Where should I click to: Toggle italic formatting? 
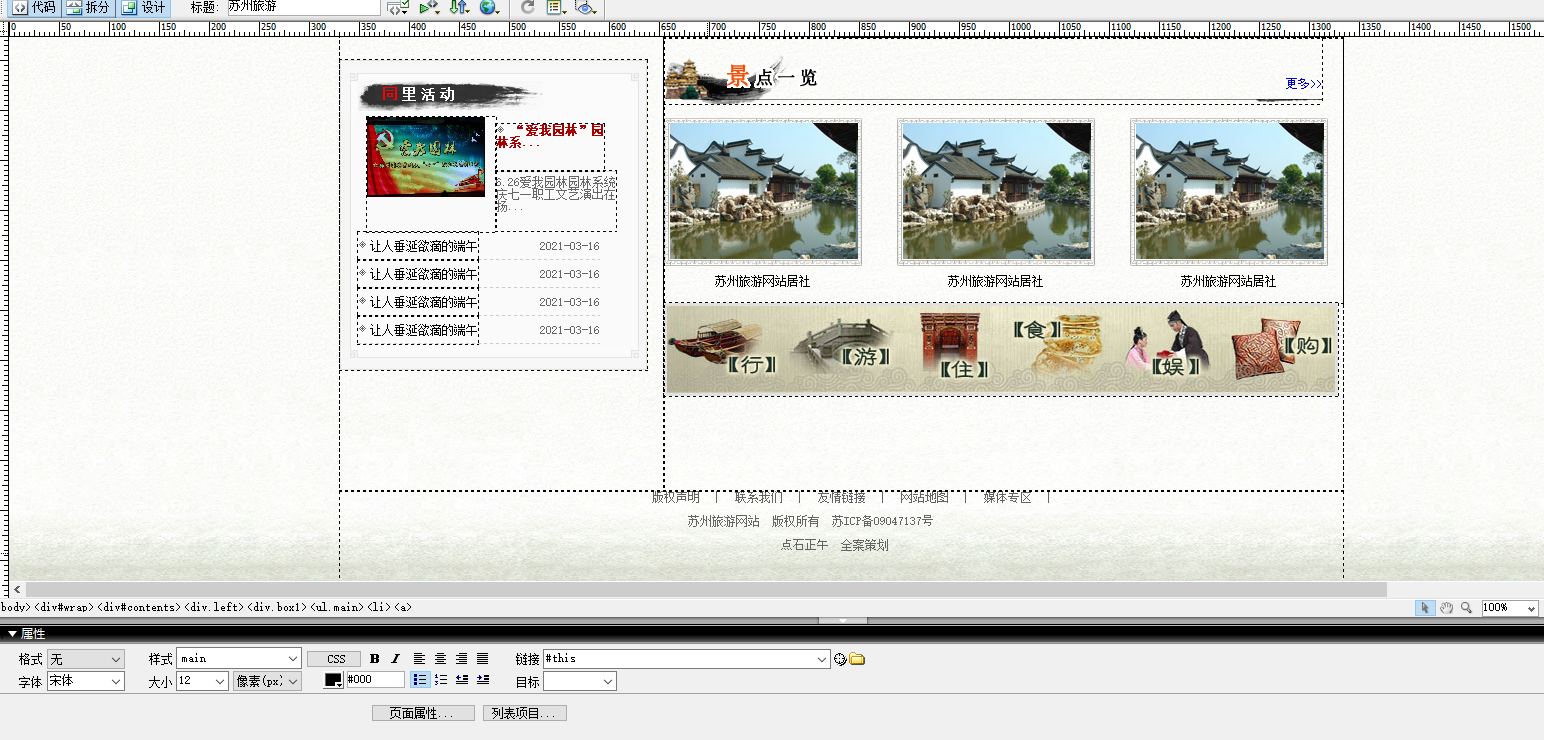tap(395, 659)
